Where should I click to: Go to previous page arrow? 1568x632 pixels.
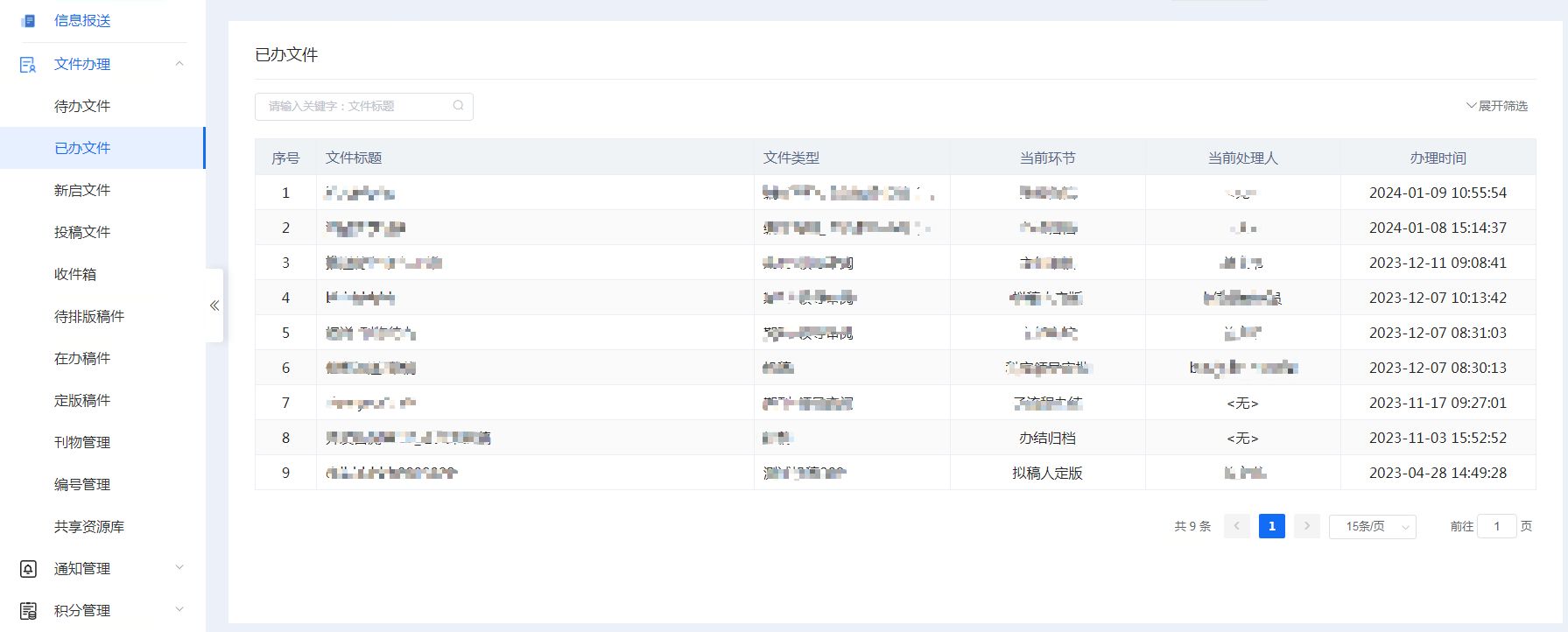click(1236, 526)
